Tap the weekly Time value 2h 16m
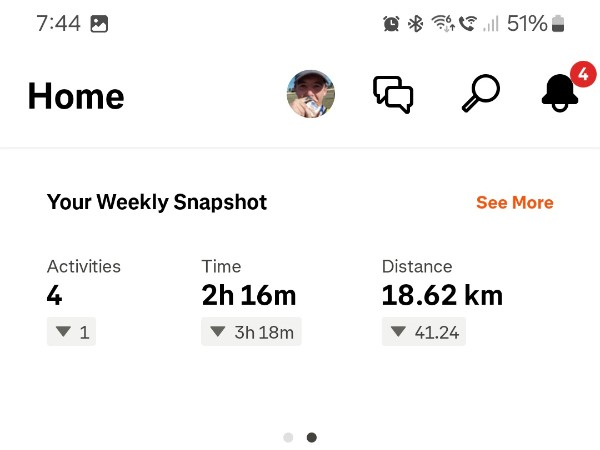This screenshot has width=600, height=450. (x=248, y=296)
